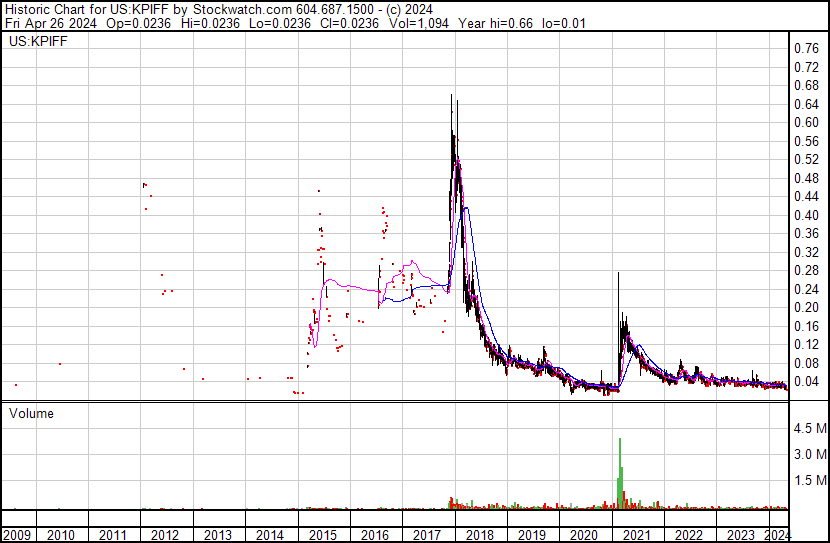Click the US:KPIFF ticker label in chart

[x=38, y=41]
